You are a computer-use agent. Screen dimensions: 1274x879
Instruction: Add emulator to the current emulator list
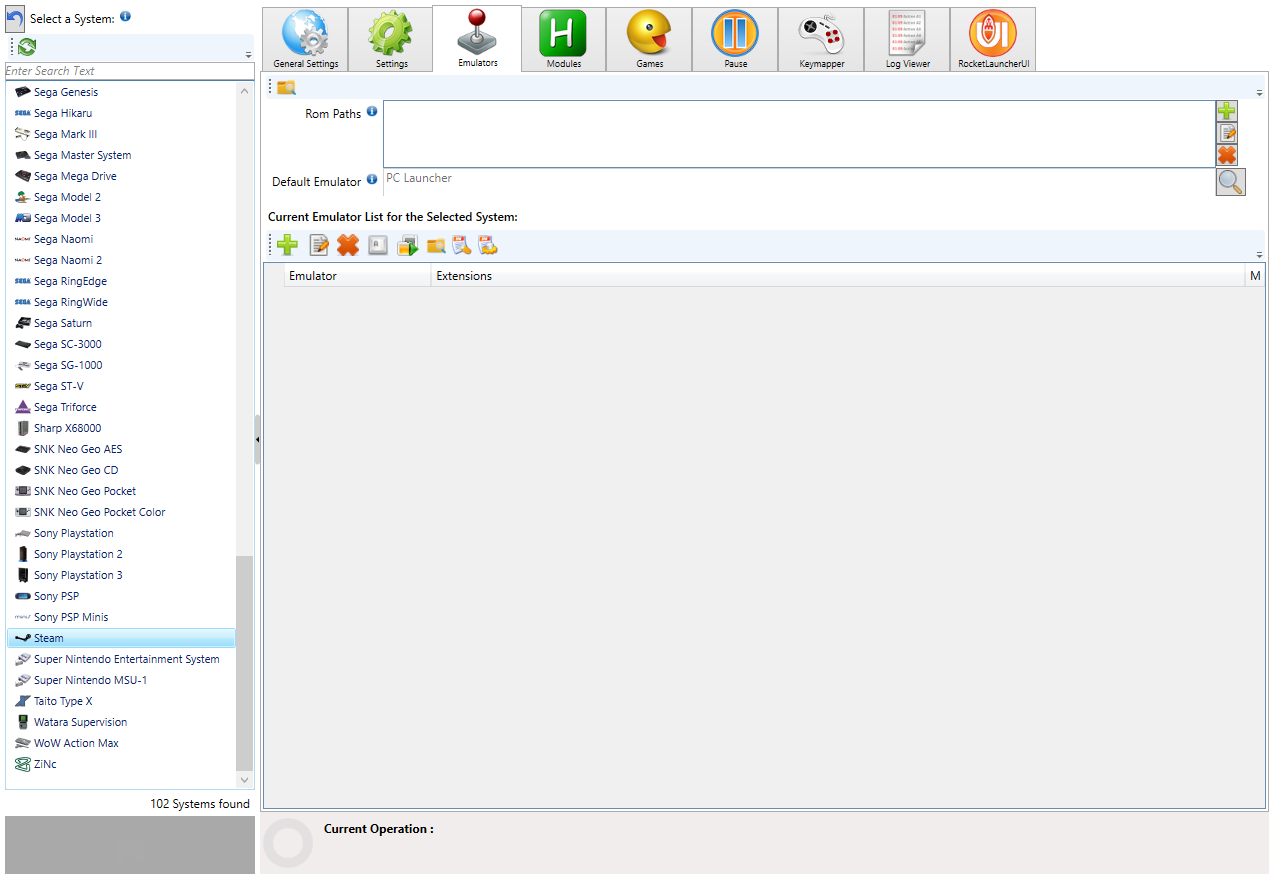[288, 245]
